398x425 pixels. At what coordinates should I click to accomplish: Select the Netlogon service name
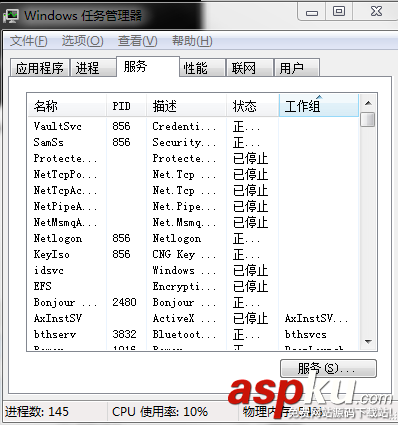click(x=58, y=238)
